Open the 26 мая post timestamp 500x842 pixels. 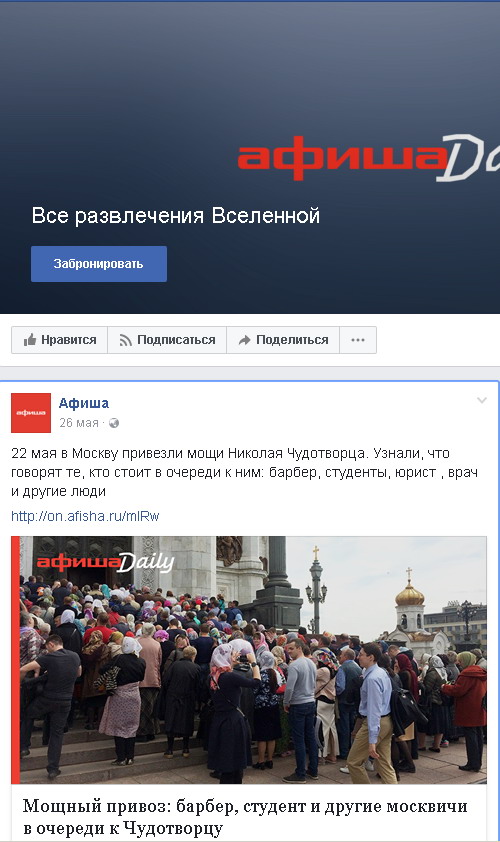pyautogui.click(x=79, y=423)
